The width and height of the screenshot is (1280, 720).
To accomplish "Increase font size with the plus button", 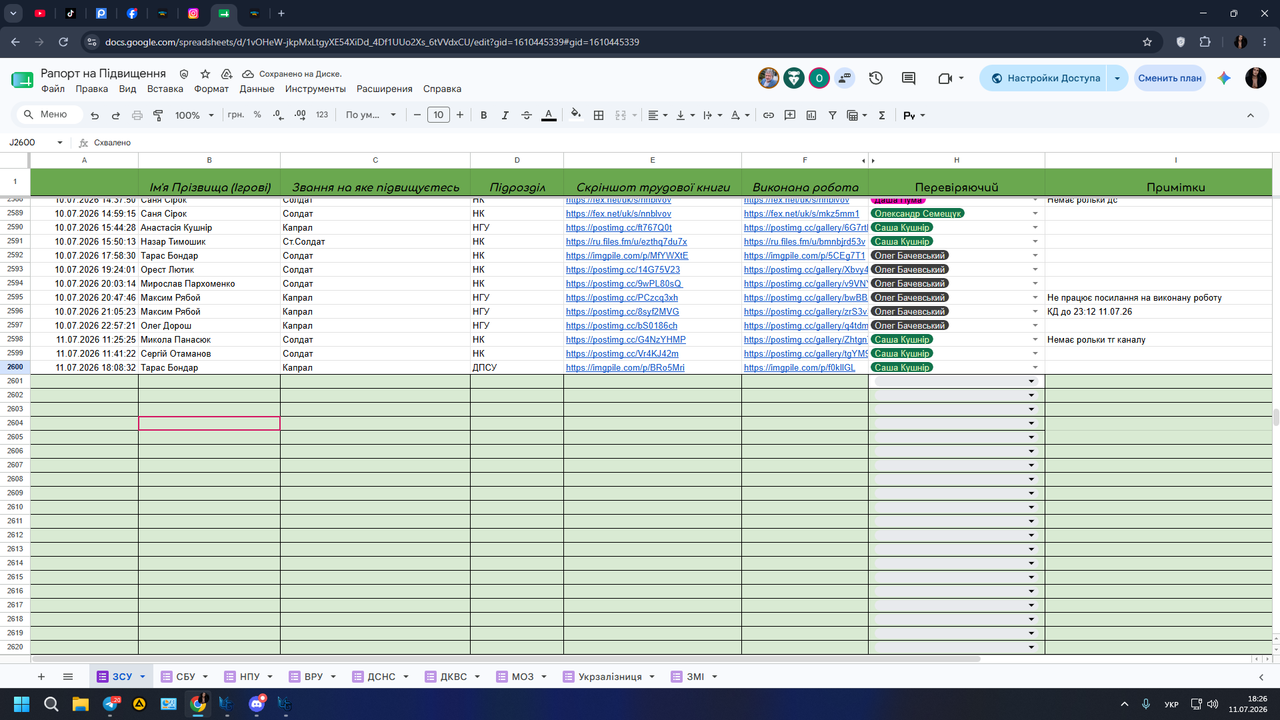I will 460,115.
